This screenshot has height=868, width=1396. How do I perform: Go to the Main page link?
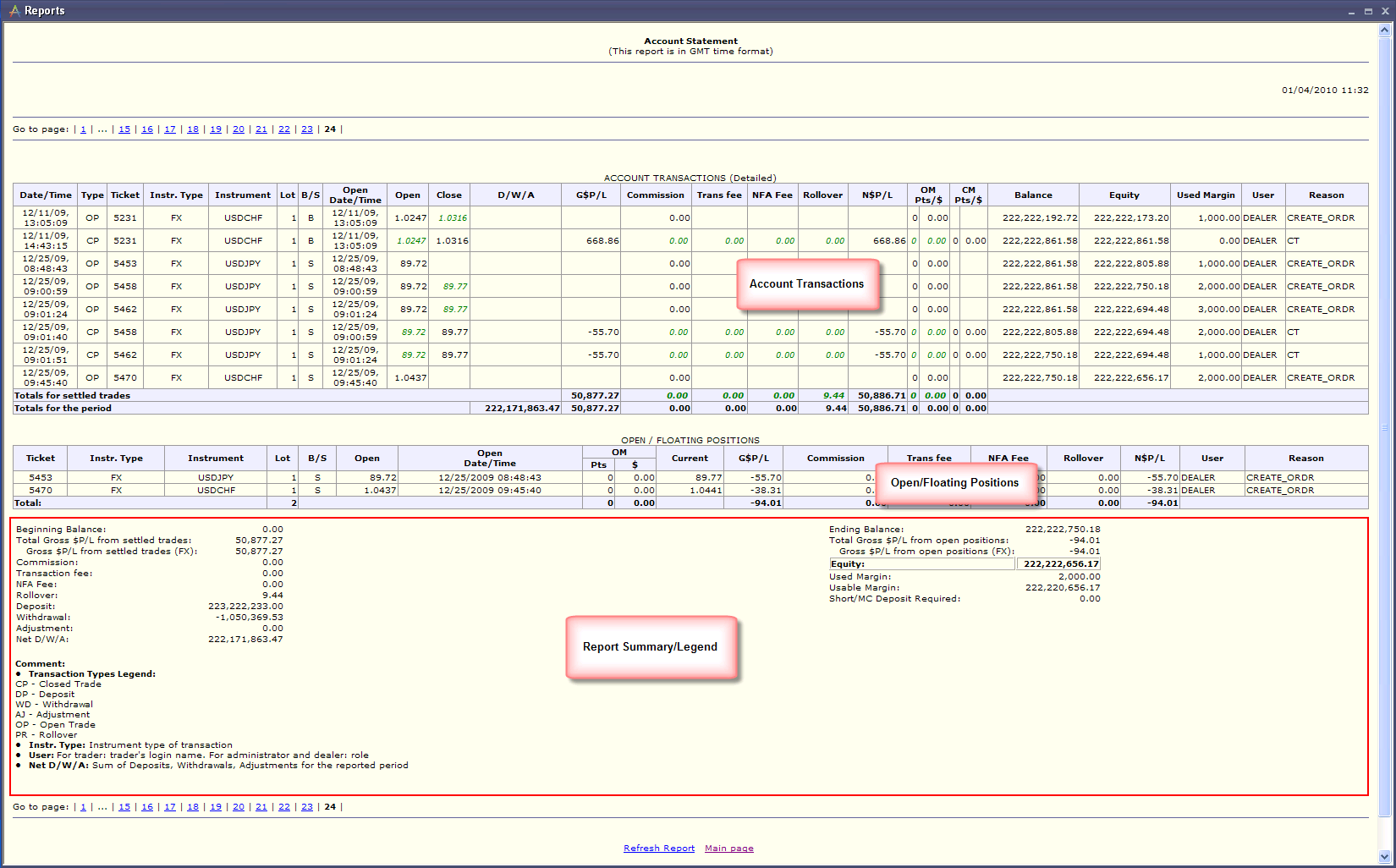point(729,849)
